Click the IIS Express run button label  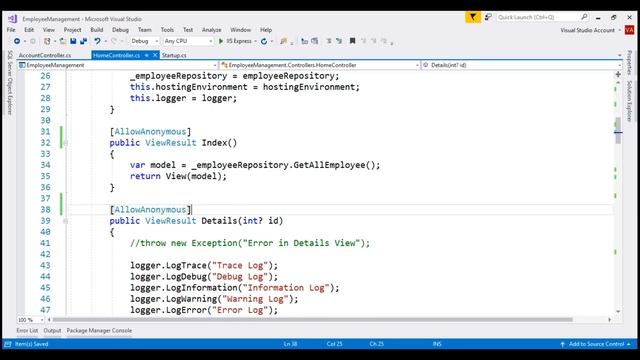239,41
